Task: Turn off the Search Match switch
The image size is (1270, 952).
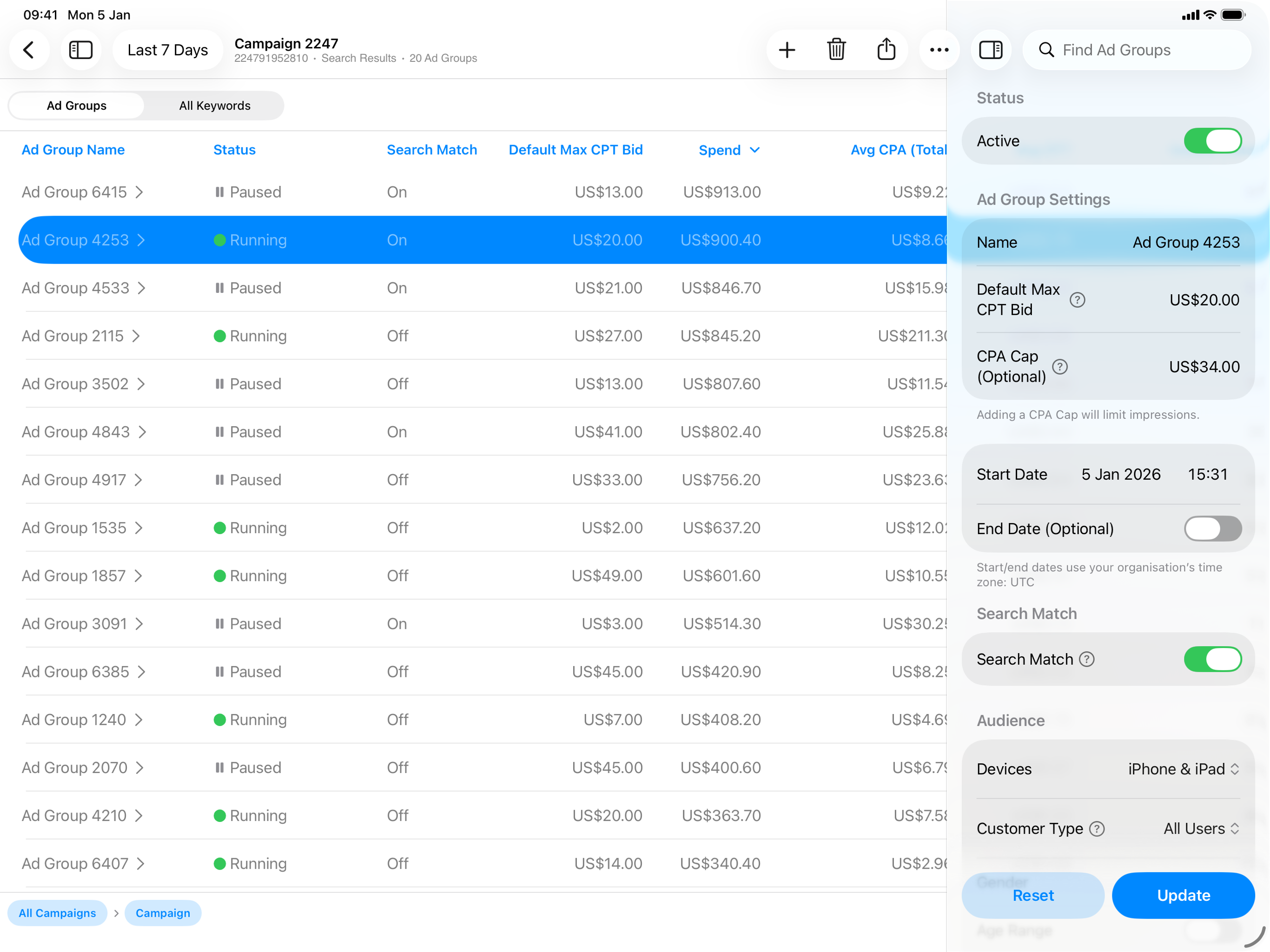Action: (x=1212, y=659)
